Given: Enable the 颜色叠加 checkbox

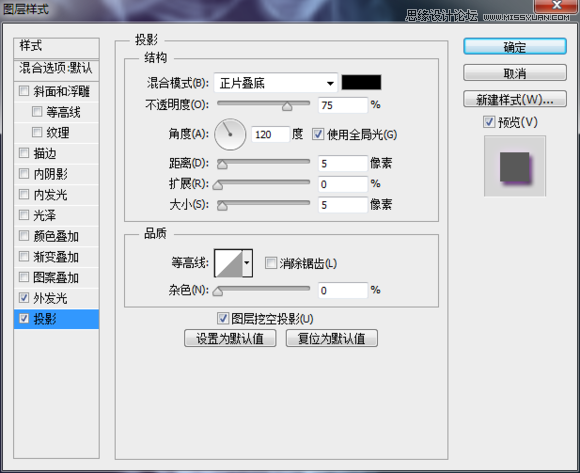Looking at the screenshot, I should pos(24,236).
